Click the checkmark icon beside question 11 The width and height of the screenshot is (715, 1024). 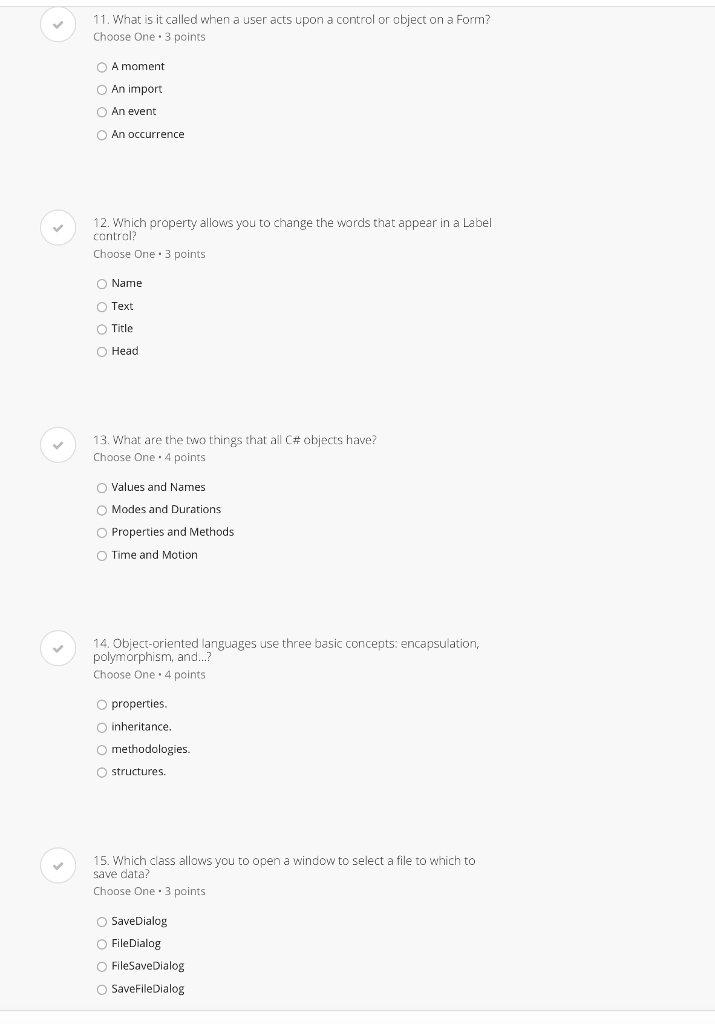coord(58,25)
